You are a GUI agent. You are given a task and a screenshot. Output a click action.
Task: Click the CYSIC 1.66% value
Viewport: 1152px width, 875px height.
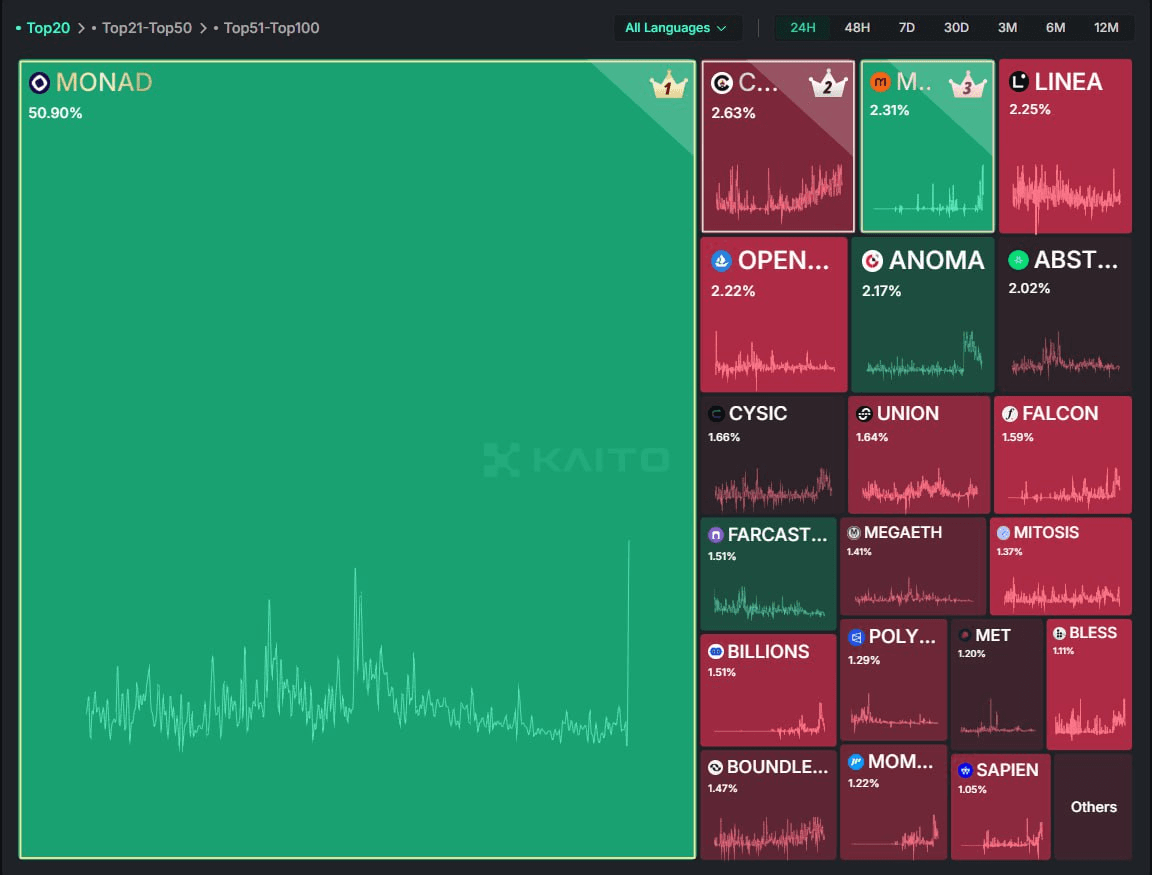724,437
